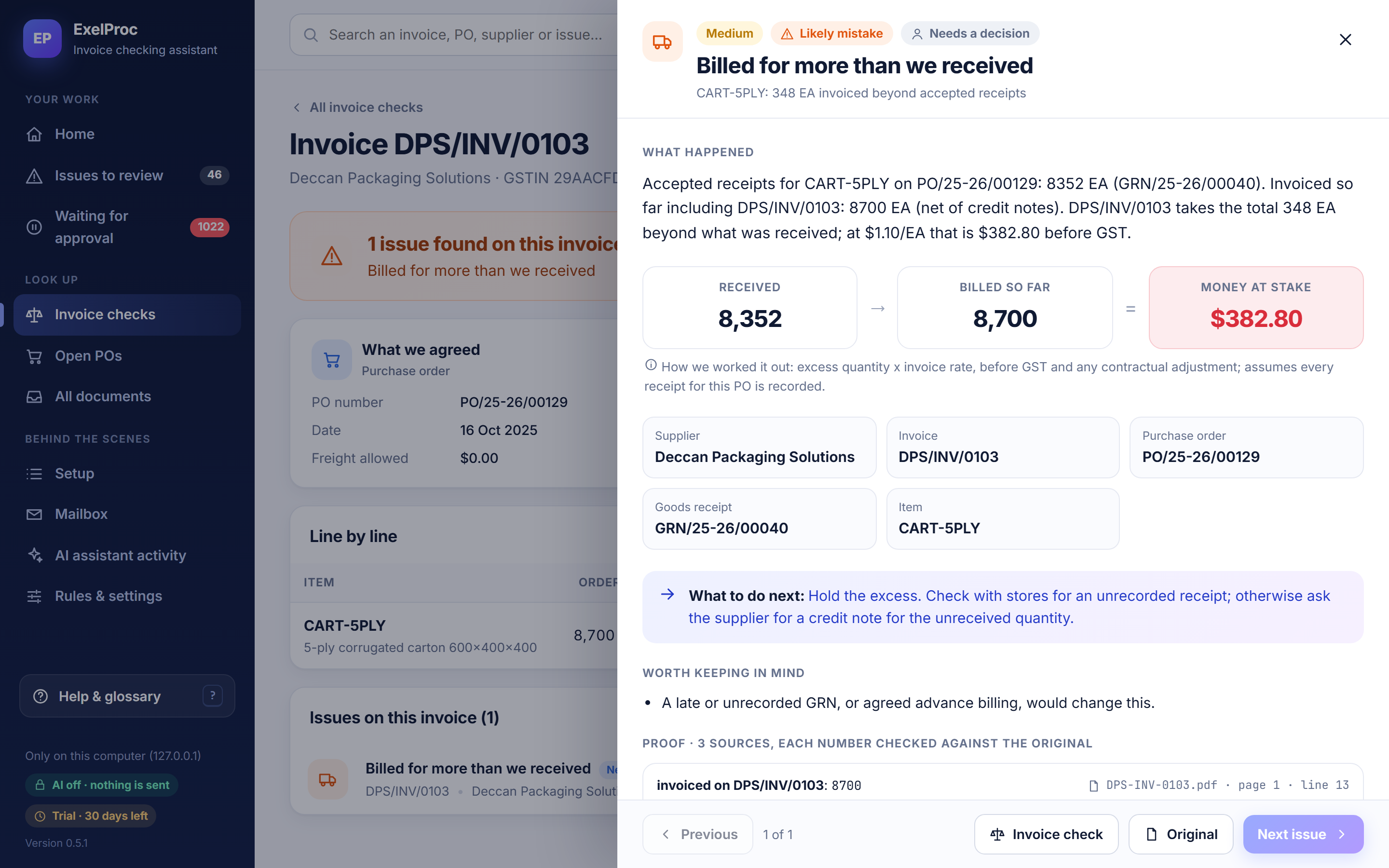Open the Original document button
Screen dimensions: 1389x868
(x=1181, y=834)
